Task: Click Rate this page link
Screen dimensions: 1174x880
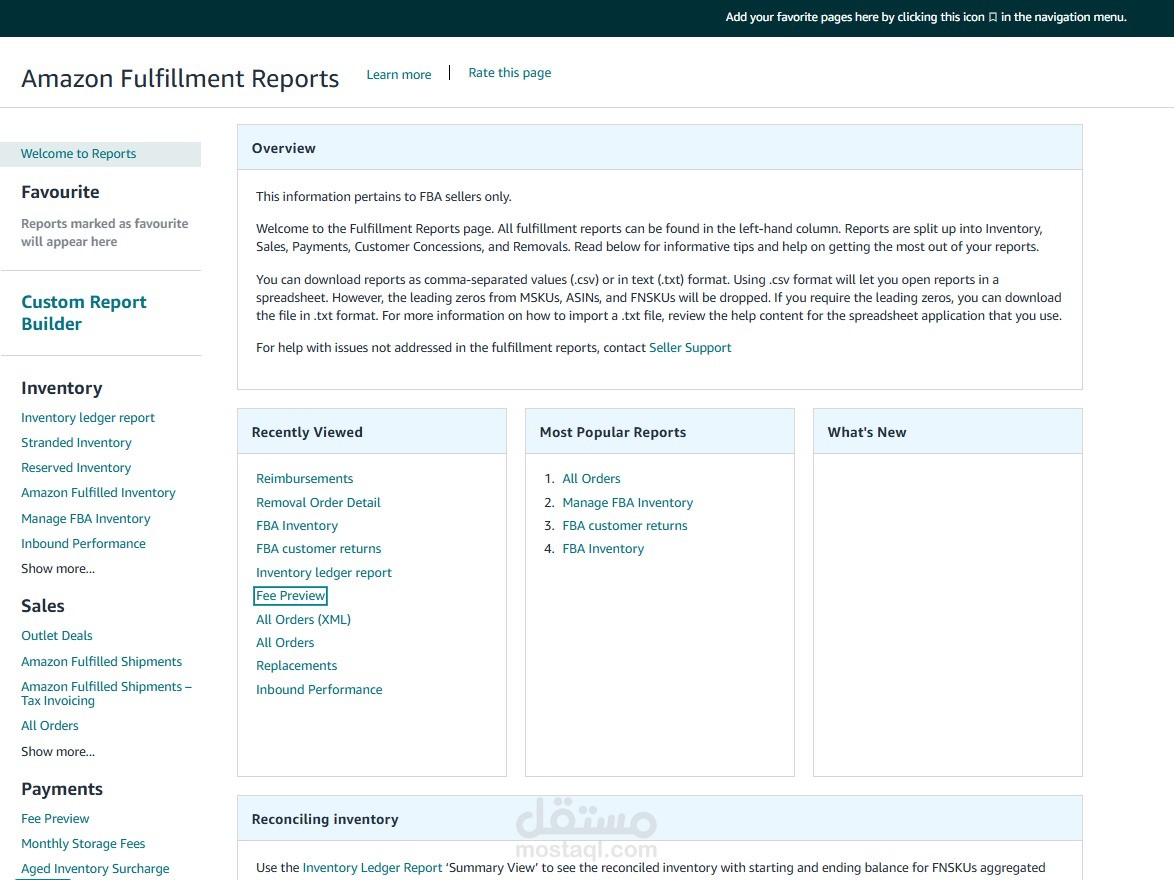Action: 510,73
